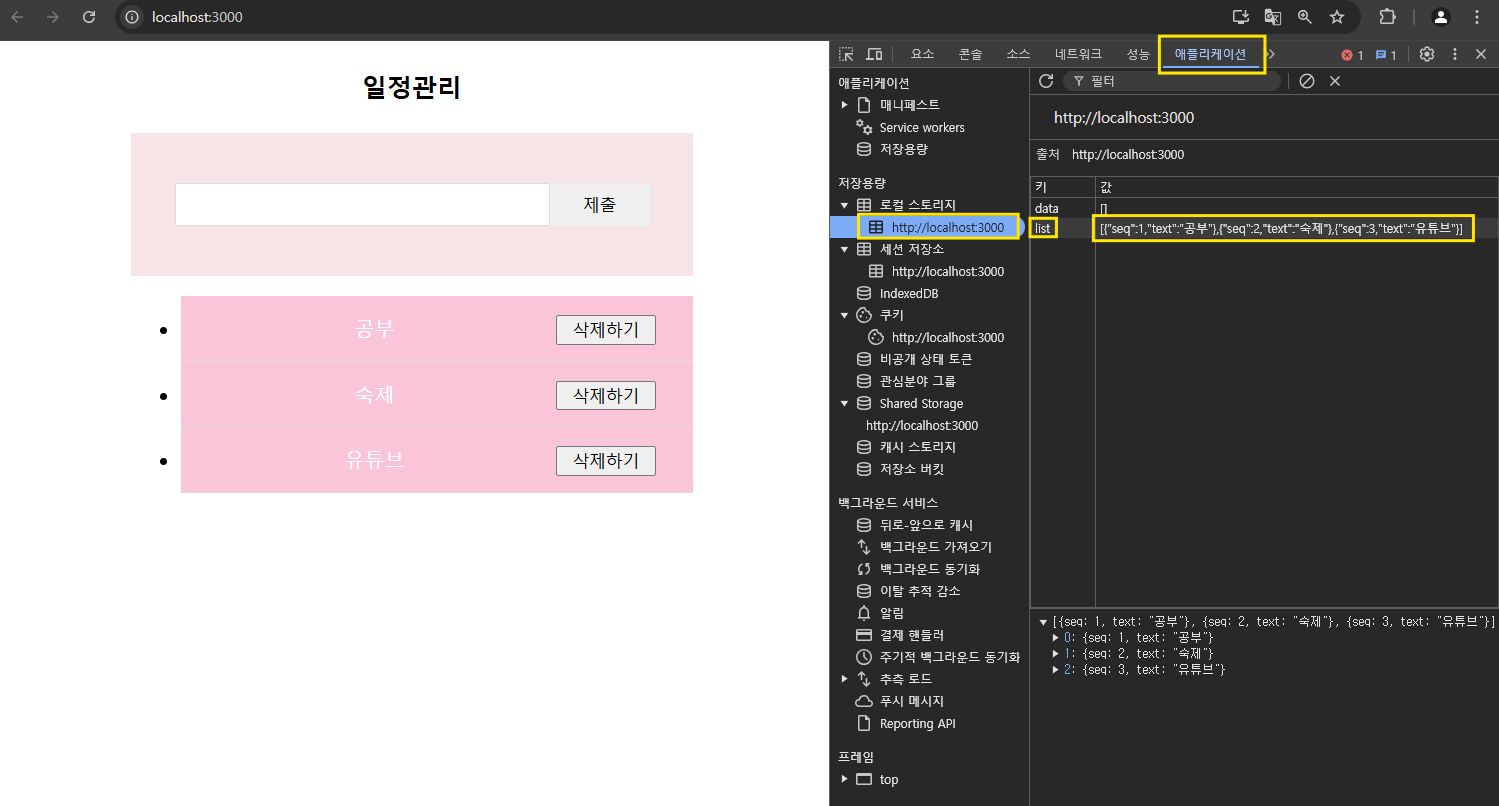Select 캐시 스토리지 in the sidebar

click(x=917, y=447)
